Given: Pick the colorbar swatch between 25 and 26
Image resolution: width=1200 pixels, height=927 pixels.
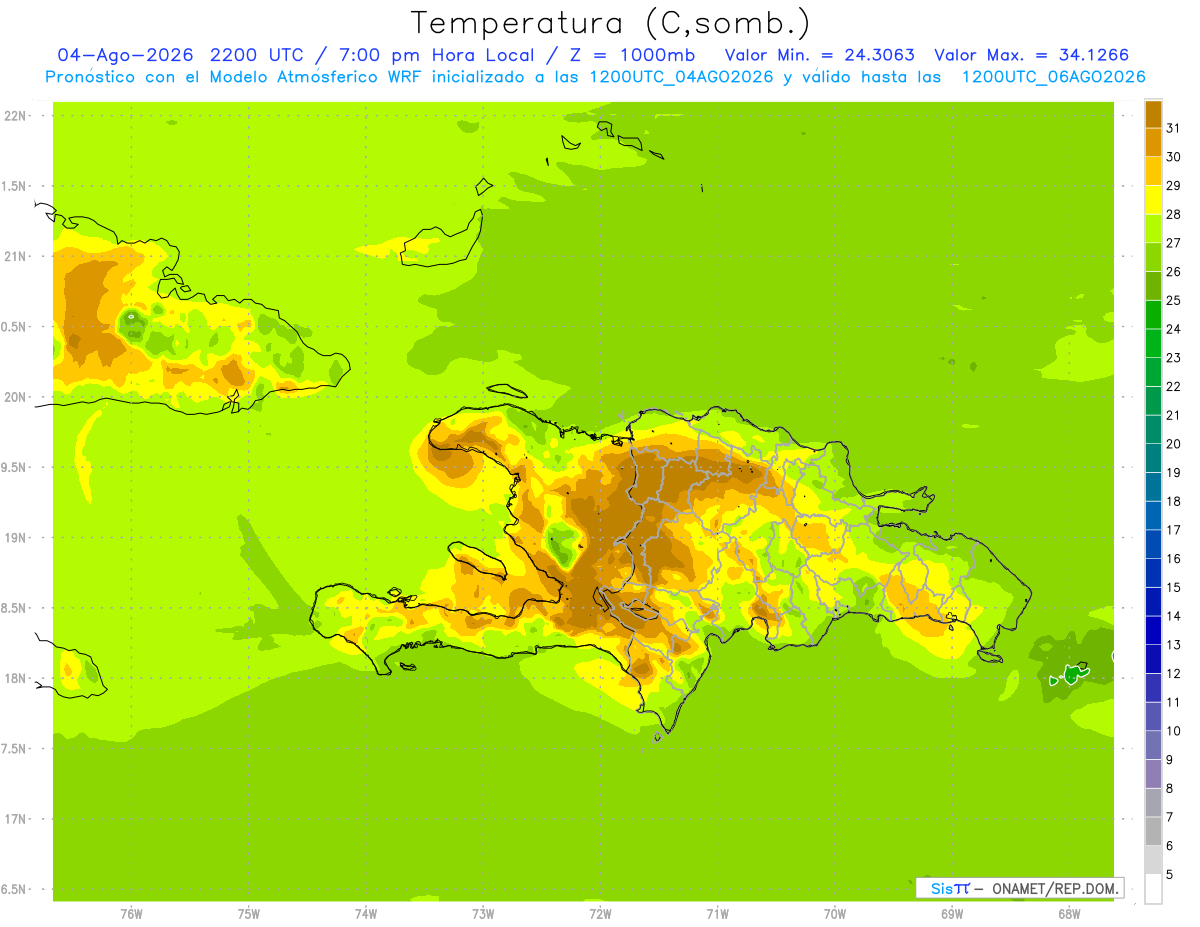Looking at the screenshot, I should coord(1153,286).
